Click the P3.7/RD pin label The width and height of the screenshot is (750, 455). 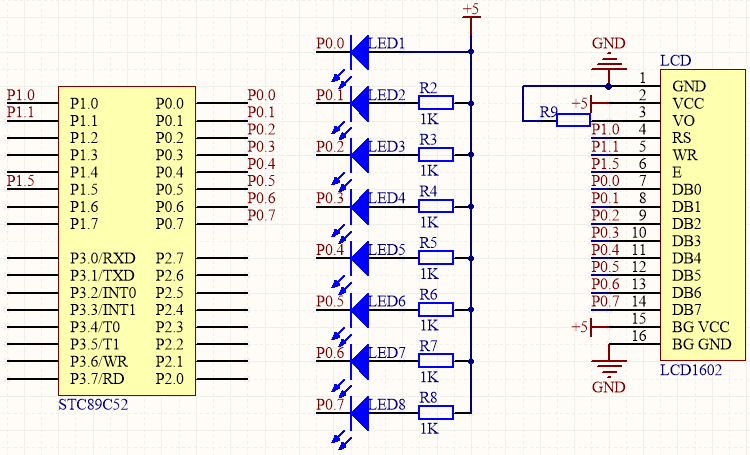(x=97, y=378)
